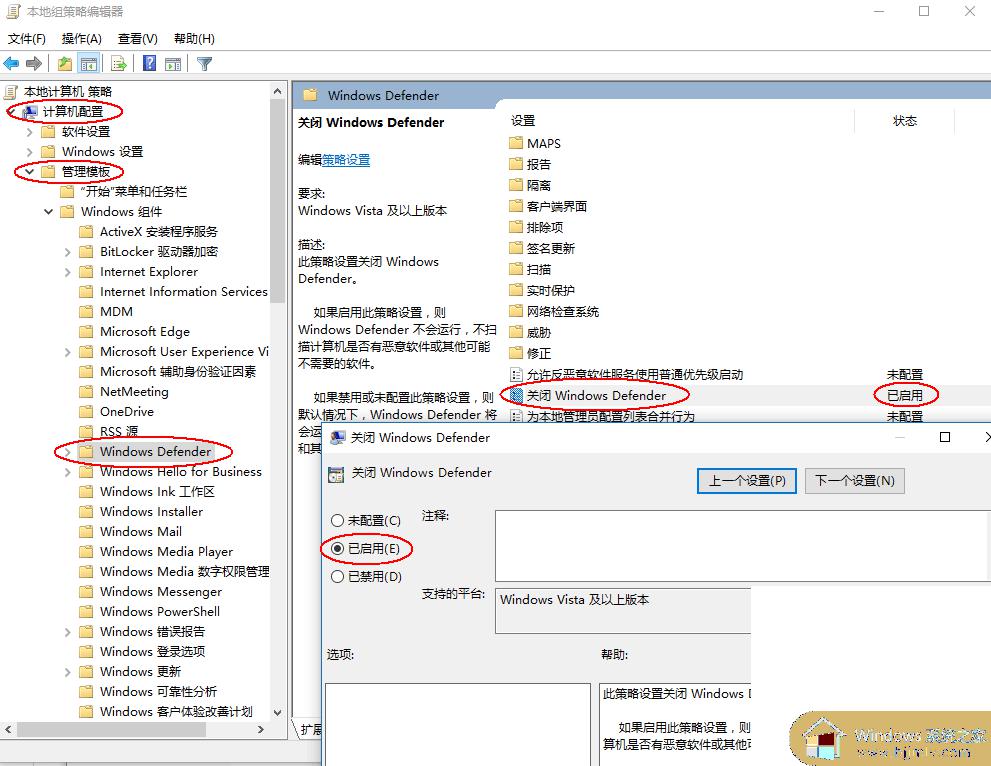Click the 已启用 status cell
The width and height of the screenshot is (991, 766).
pos(904,396)
